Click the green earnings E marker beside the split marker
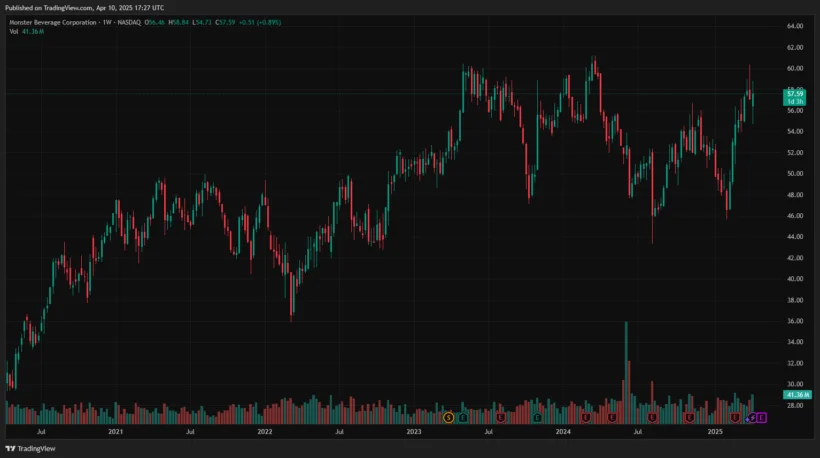Image resolution: width=820 pixels, height=458 pixels. click(x=463, y=418)
